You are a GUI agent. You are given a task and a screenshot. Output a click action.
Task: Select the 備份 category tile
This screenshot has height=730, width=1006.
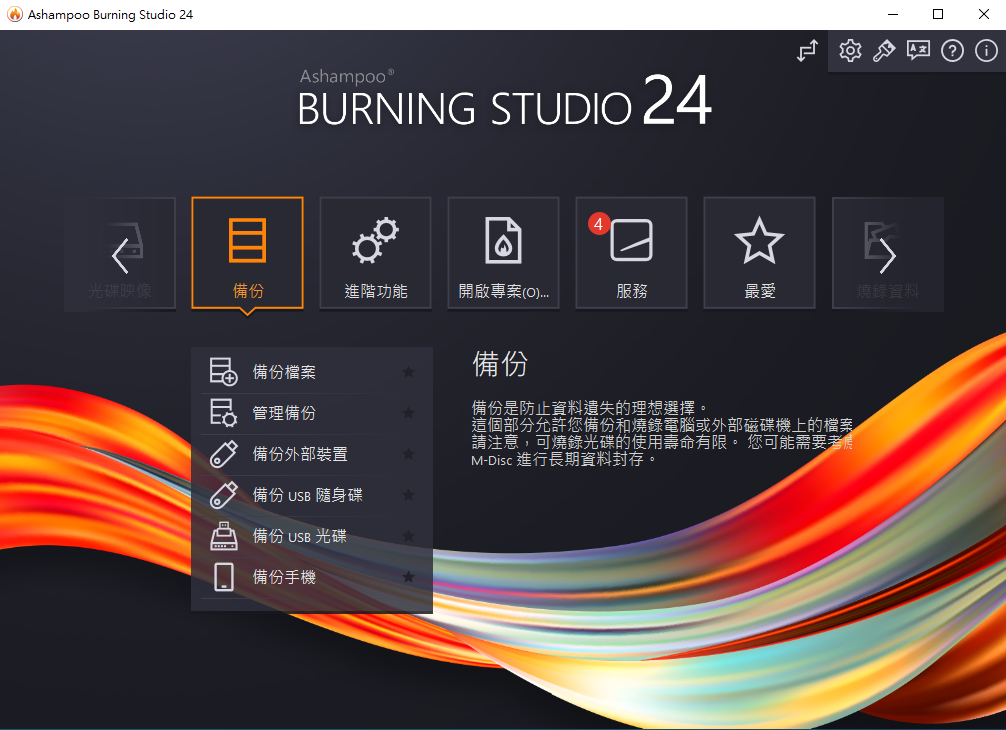coord(247,253)
